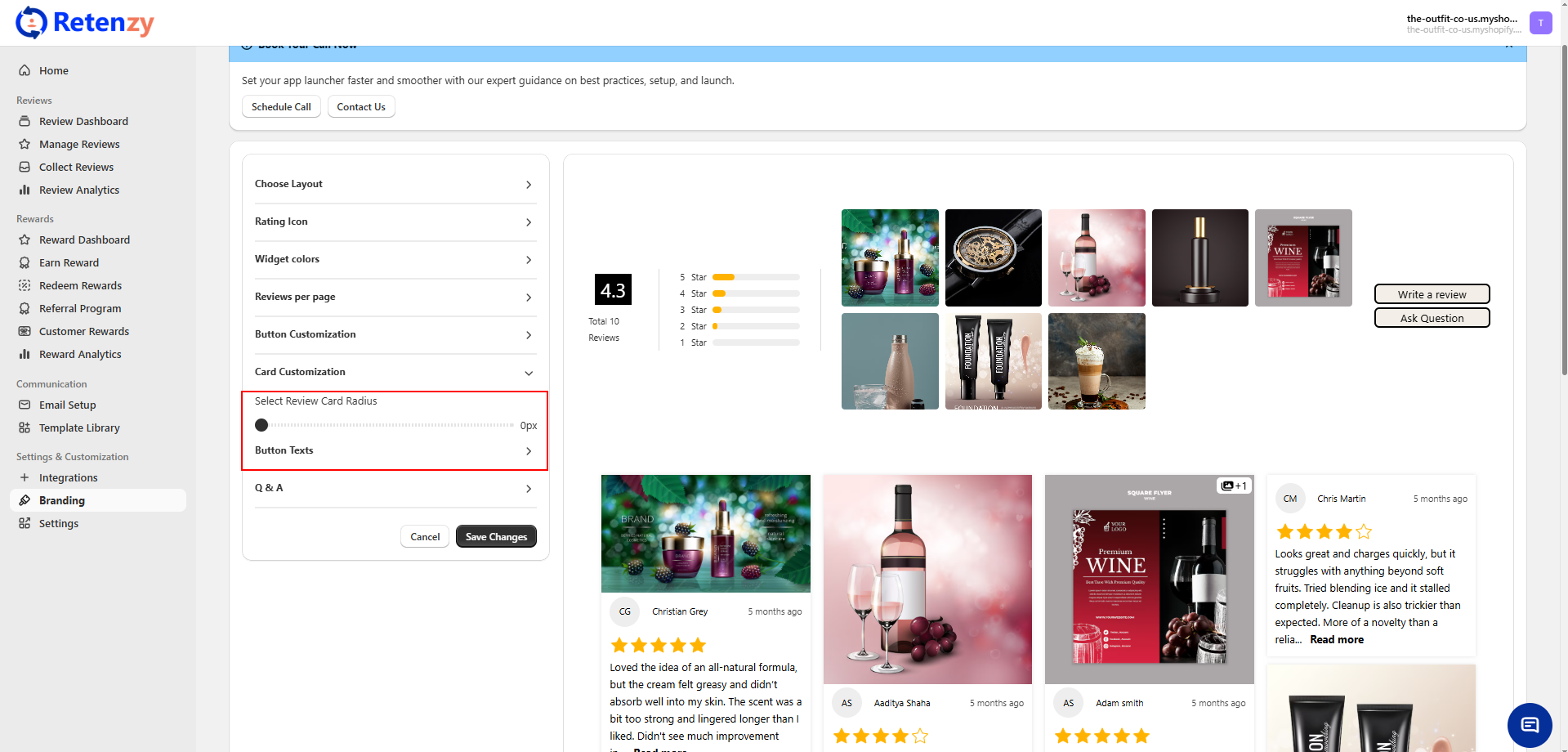Go to Settings menu item
The height and width of the screenshot is (752, 1568).
(x=59, y=524)
